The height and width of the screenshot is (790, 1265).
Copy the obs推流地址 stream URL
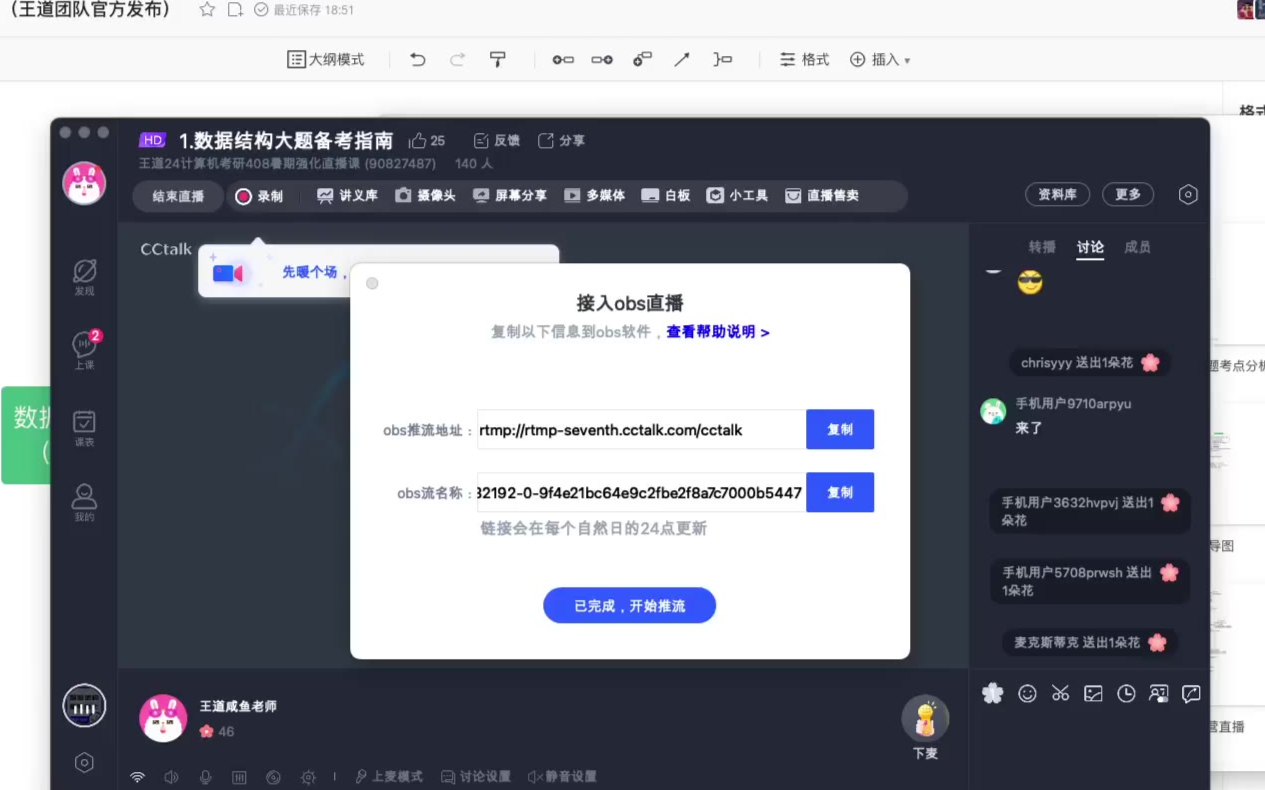pyautogui.click(x=840, y=429)
